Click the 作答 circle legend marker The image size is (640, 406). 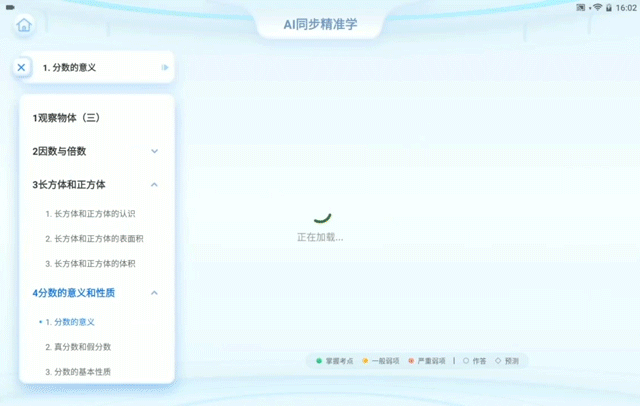465,360
